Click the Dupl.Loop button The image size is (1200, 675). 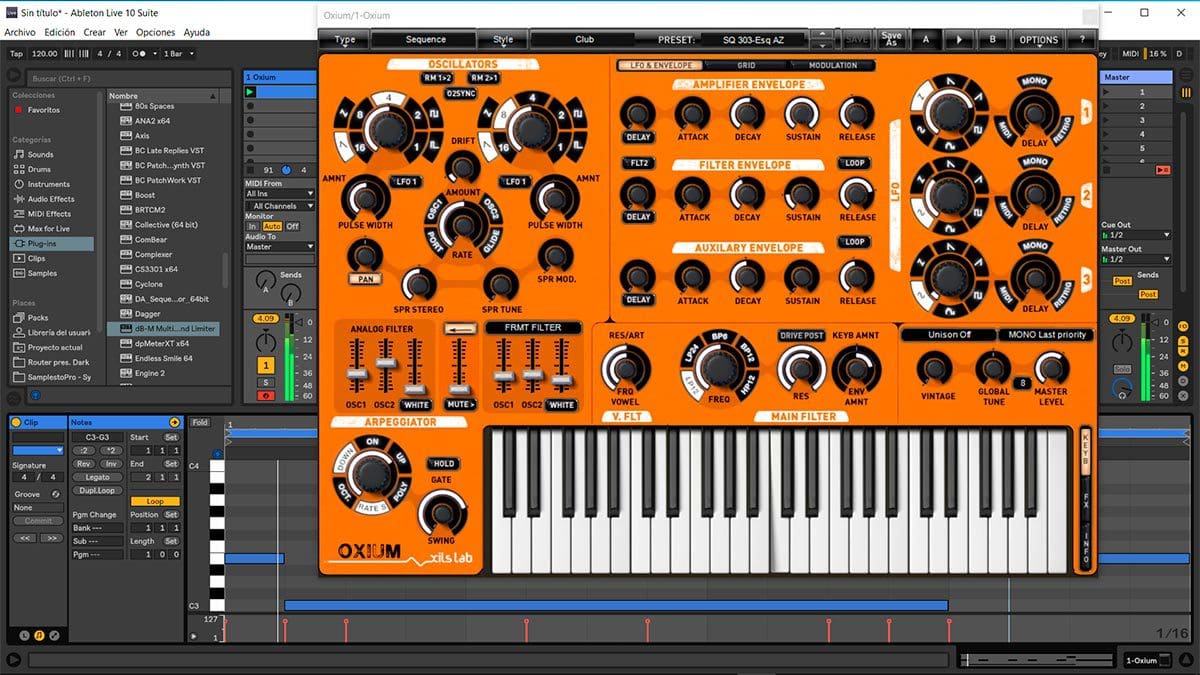click(98, 490)
